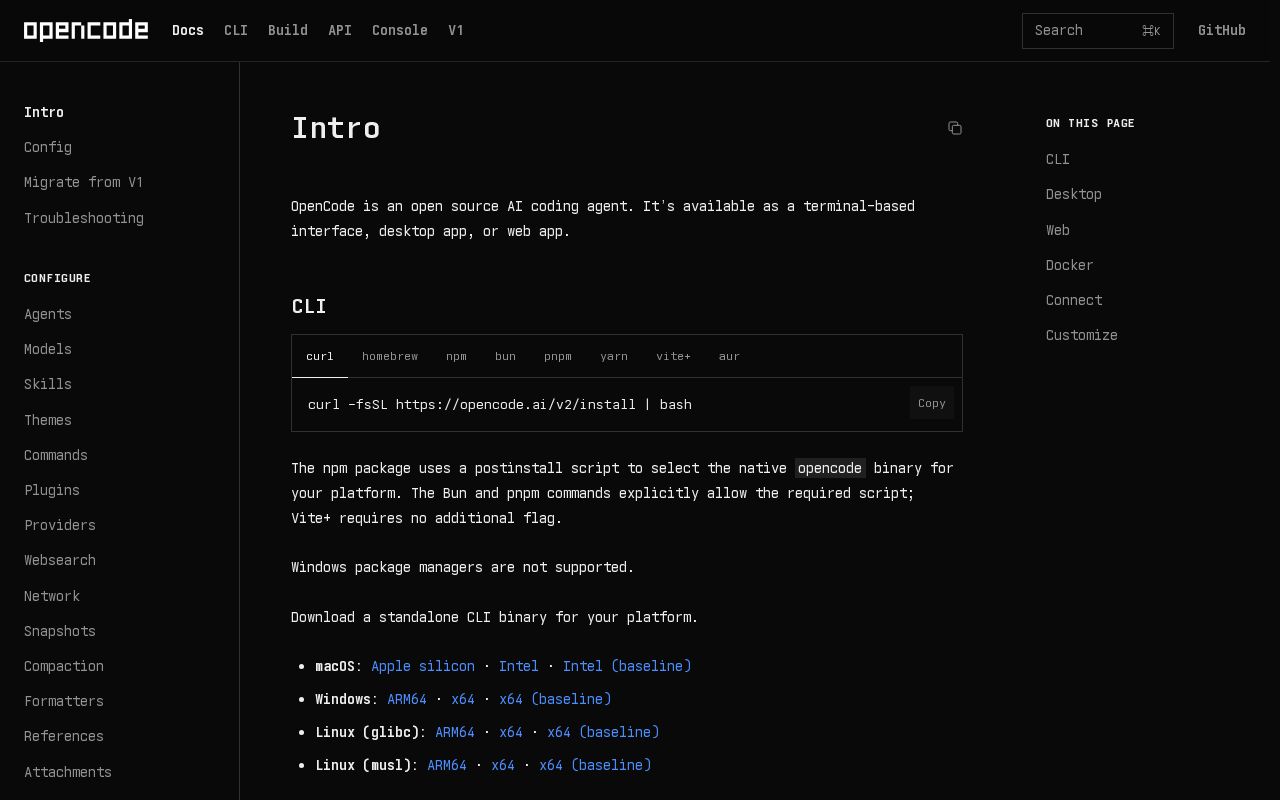Jump to Connect in On This Page
Image resolution: width=1280 pixels, height=800 pixels.
coord(1074,300)
